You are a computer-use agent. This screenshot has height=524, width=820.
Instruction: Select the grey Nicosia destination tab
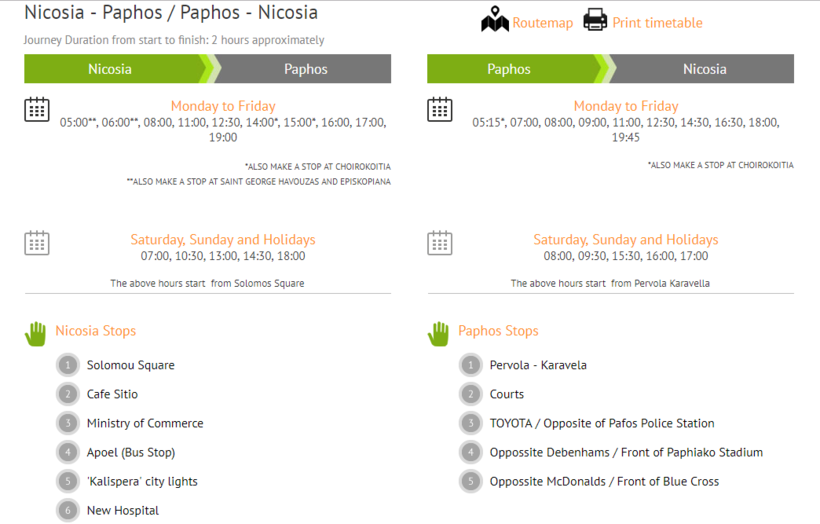tap(704, 69)
